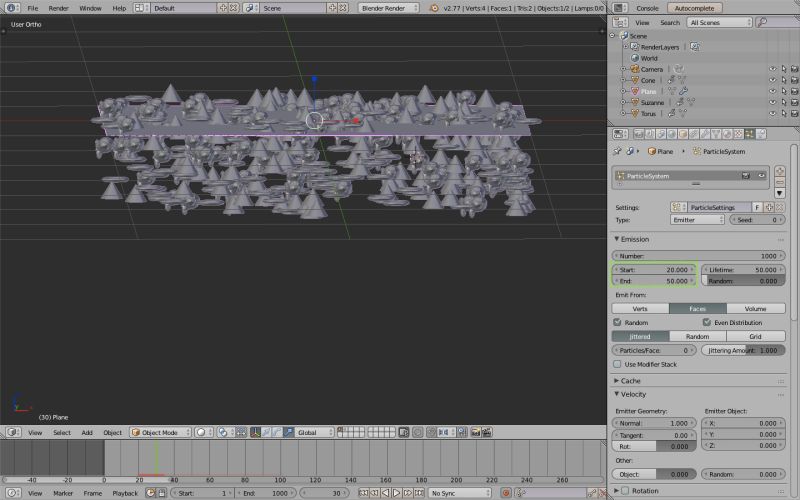Click the Number 1000 field

click(698, 256)
